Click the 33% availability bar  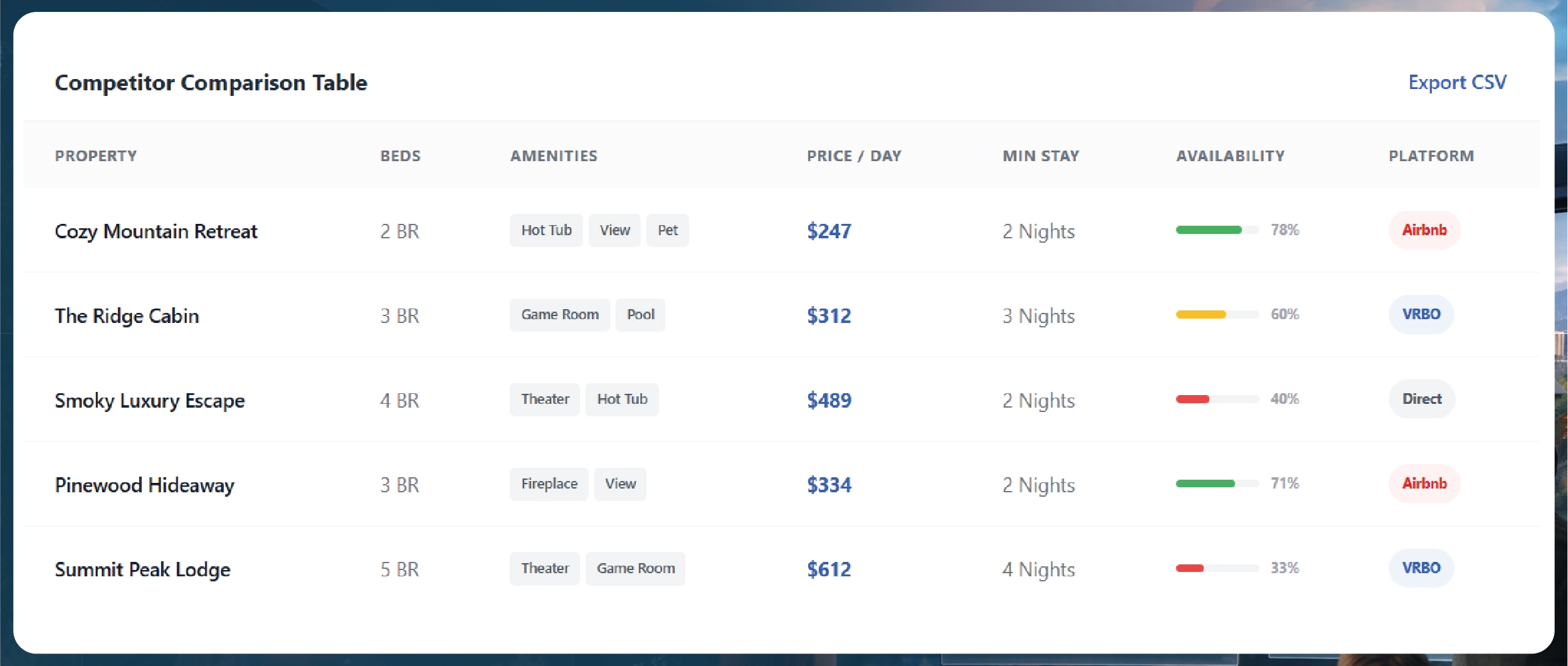1217,569
